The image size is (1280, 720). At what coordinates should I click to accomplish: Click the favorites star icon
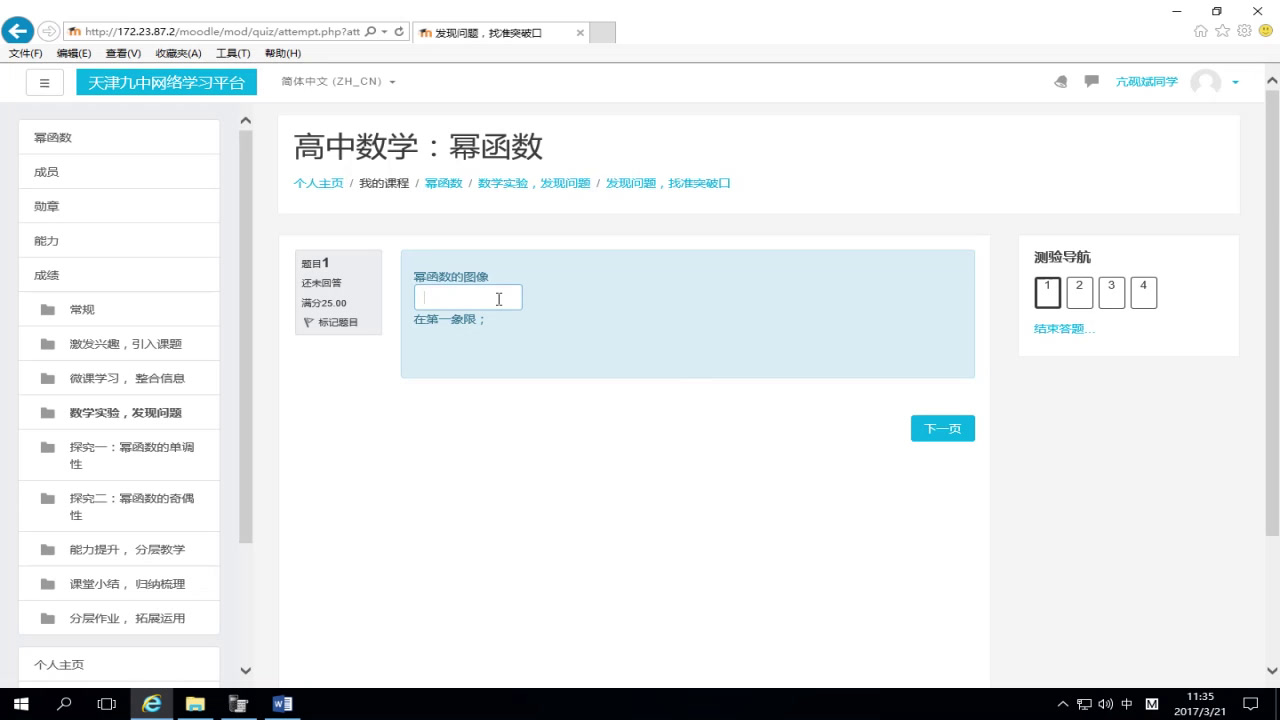coord(1222,31)
